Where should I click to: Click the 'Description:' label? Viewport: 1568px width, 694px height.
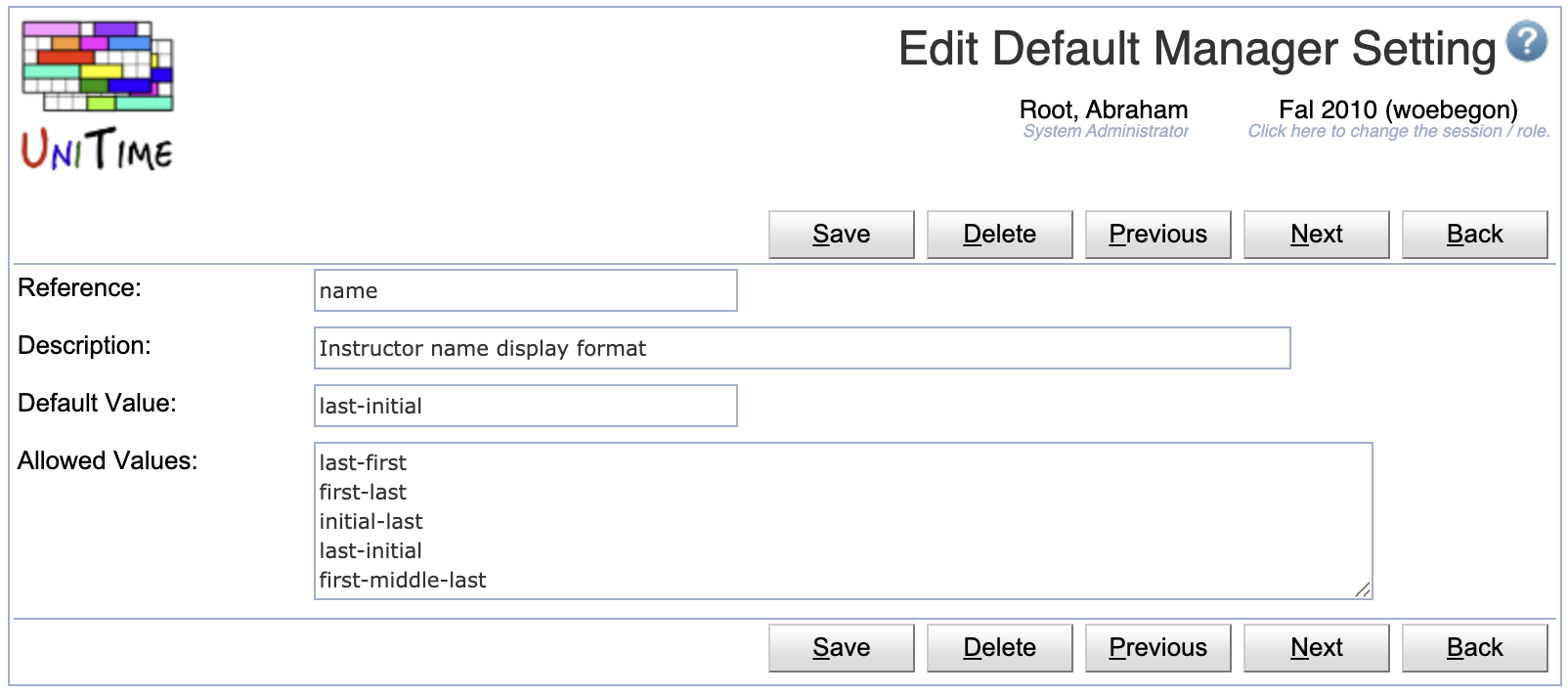(84, 345)
